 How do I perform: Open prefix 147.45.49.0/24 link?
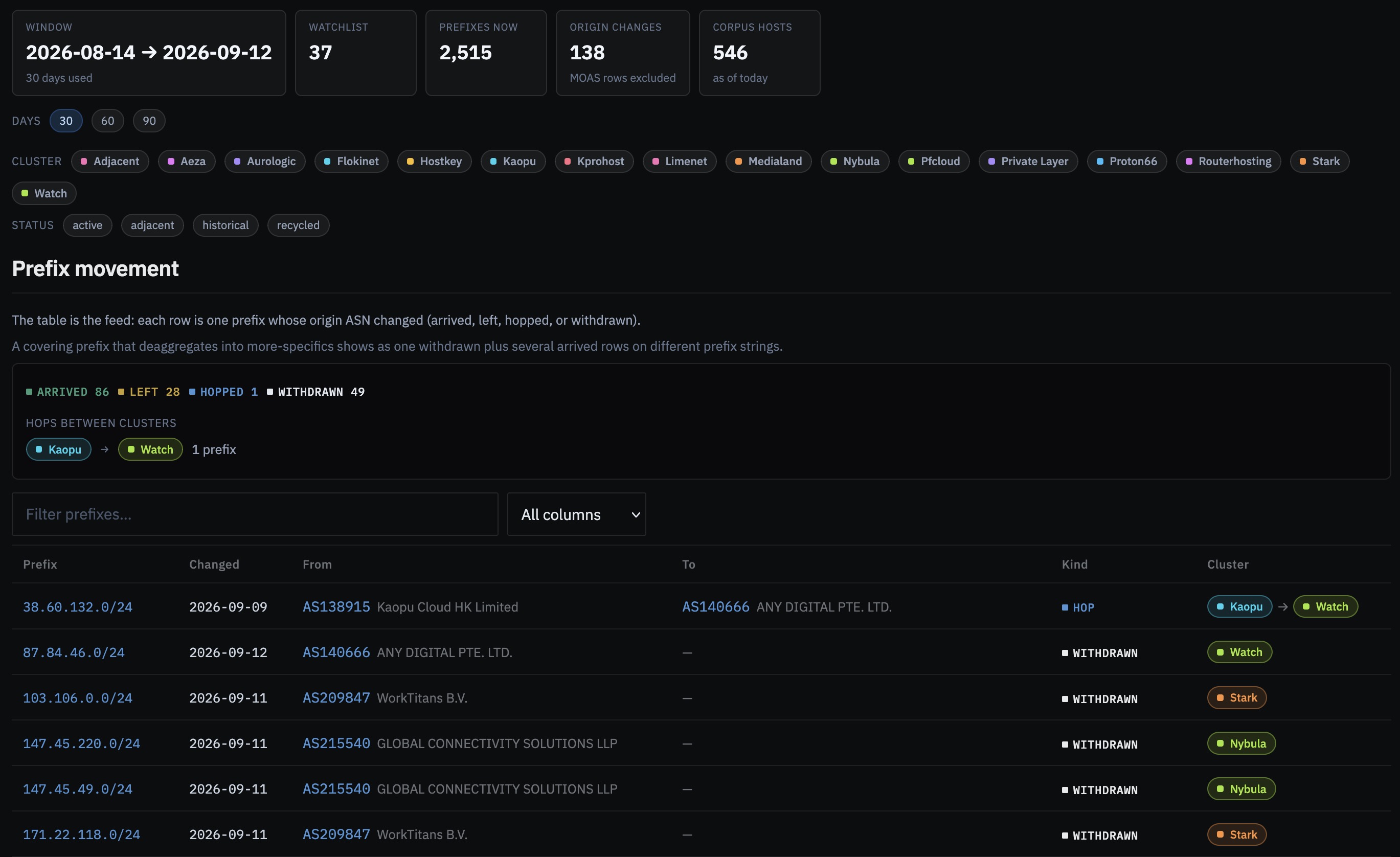coord(78,789)
